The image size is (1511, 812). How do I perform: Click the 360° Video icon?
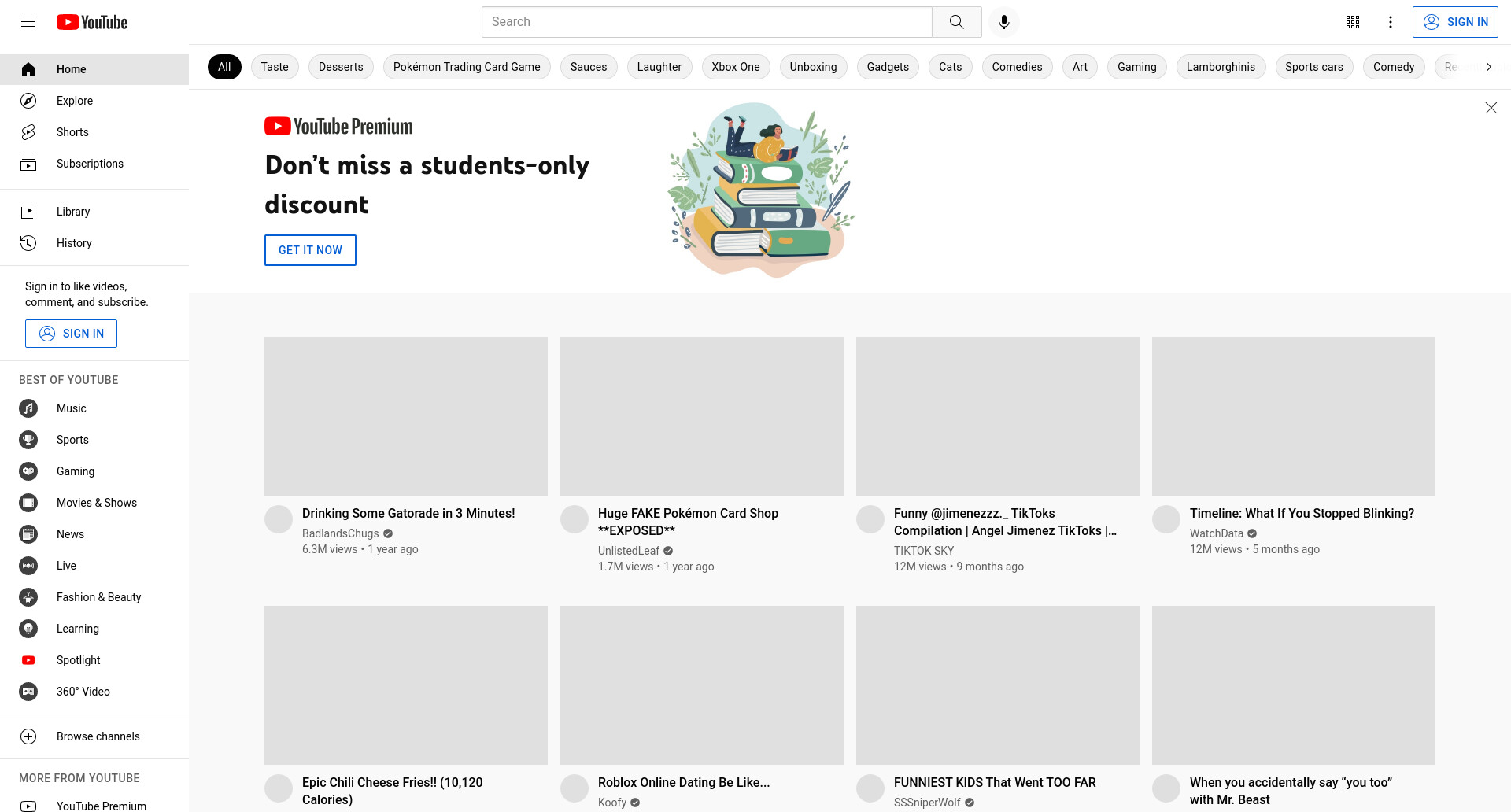[28, 692]
